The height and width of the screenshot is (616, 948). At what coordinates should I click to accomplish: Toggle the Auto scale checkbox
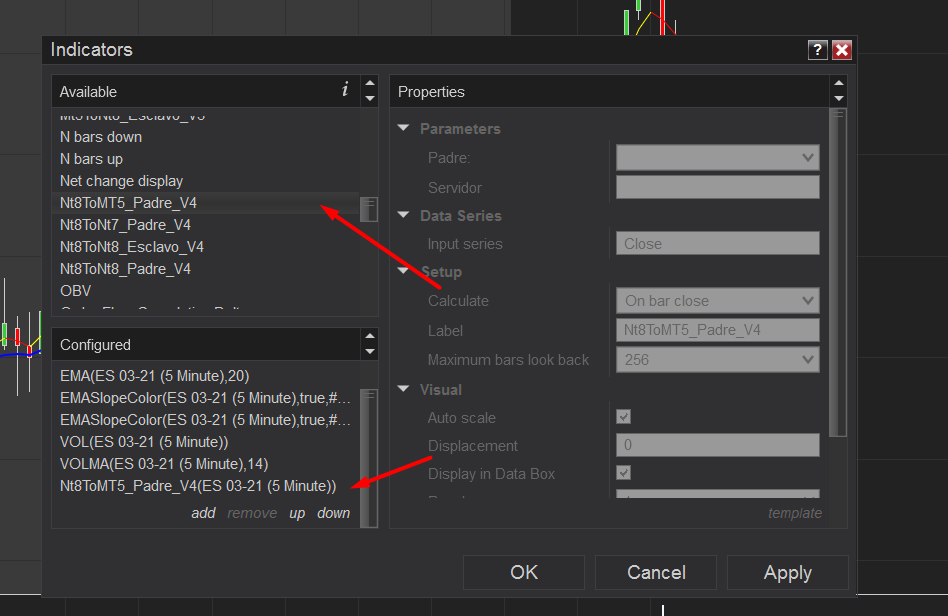(x=624, y=417)
